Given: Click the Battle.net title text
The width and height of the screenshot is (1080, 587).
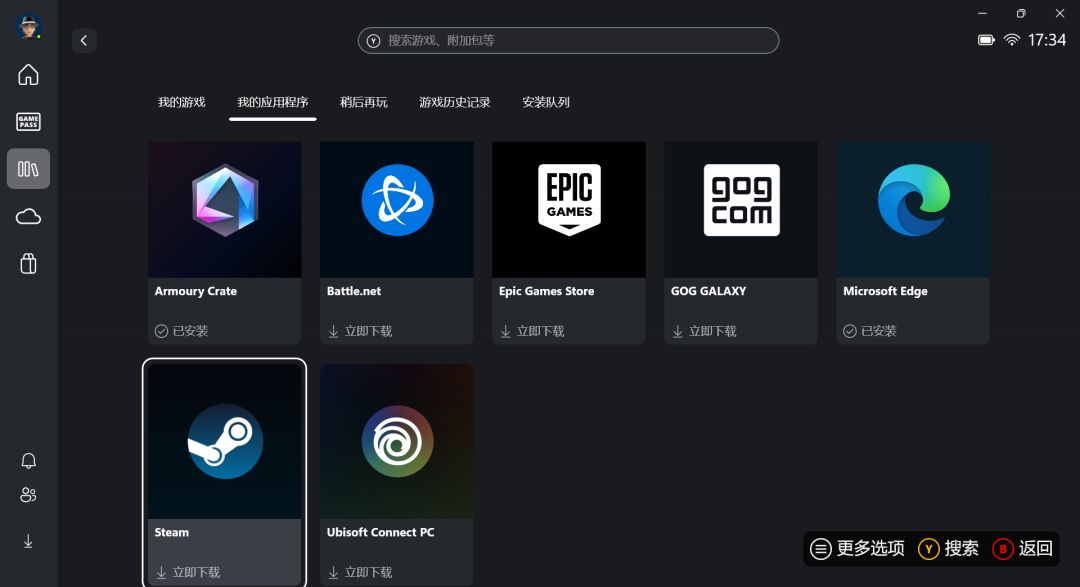Looking at the screenshot, I should [x=354, y=291].
